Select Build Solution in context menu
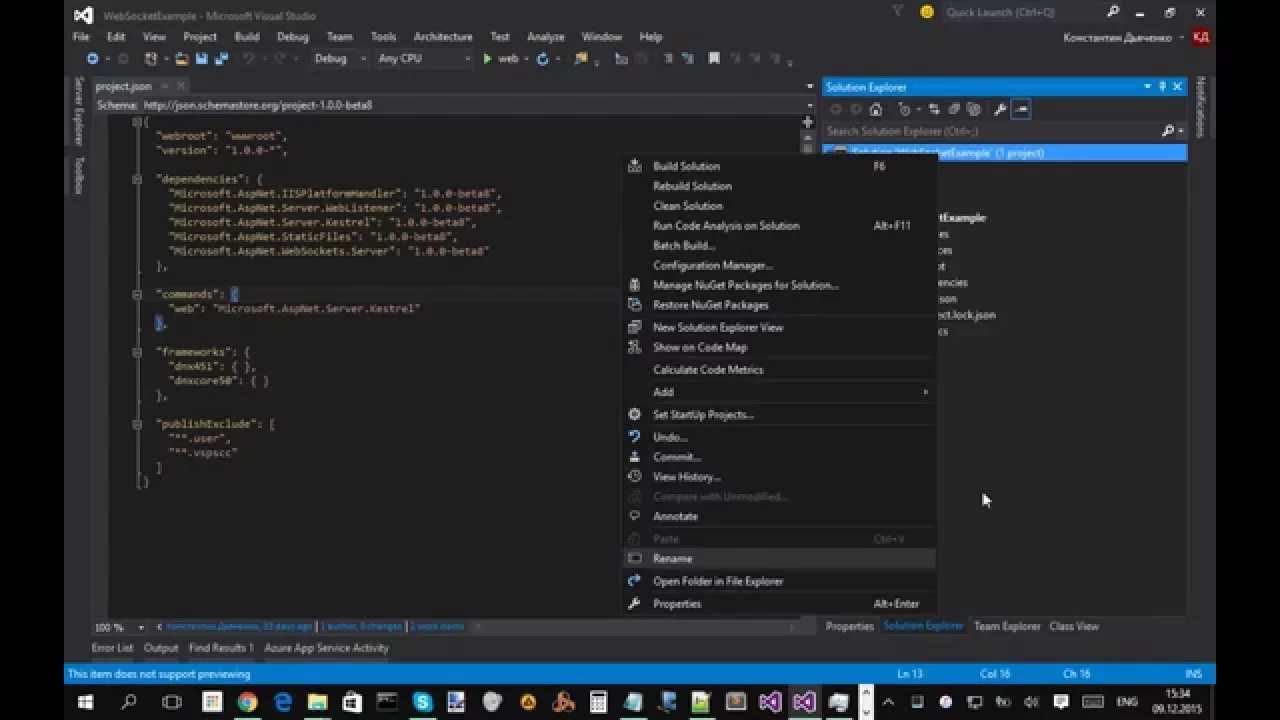 pyautogui.click(x=780, y=166)
